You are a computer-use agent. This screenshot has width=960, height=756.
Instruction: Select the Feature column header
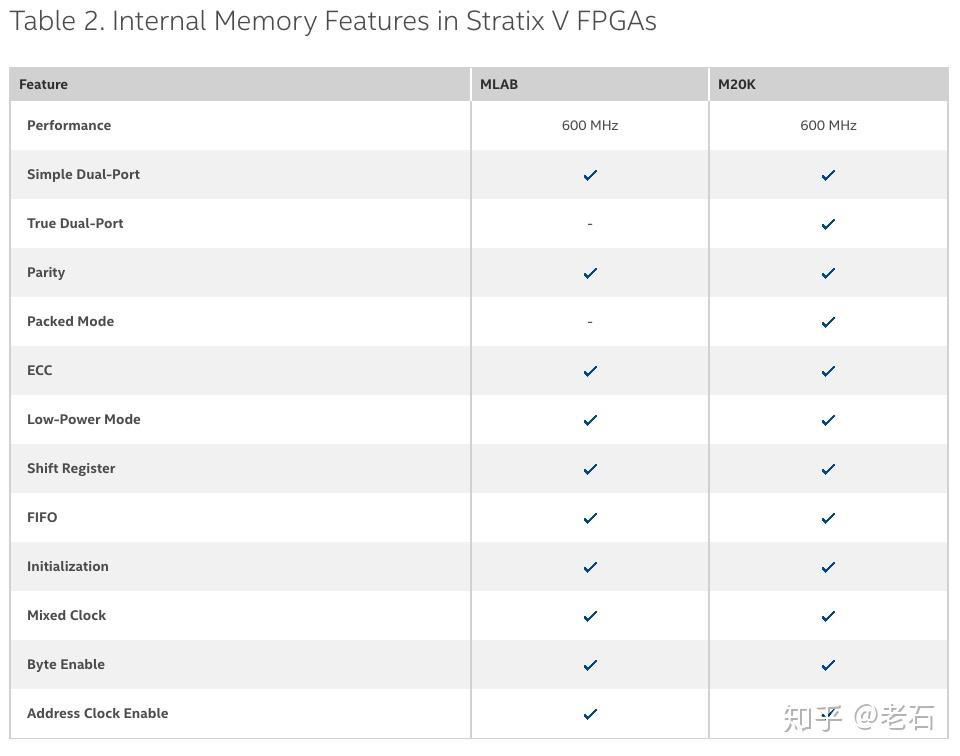tap(44, 85)
